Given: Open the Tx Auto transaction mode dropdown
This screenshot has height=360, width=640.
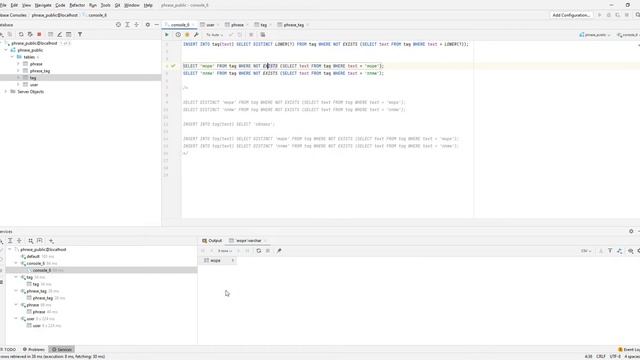Looking at the screenshot, I should coord(214,35).
